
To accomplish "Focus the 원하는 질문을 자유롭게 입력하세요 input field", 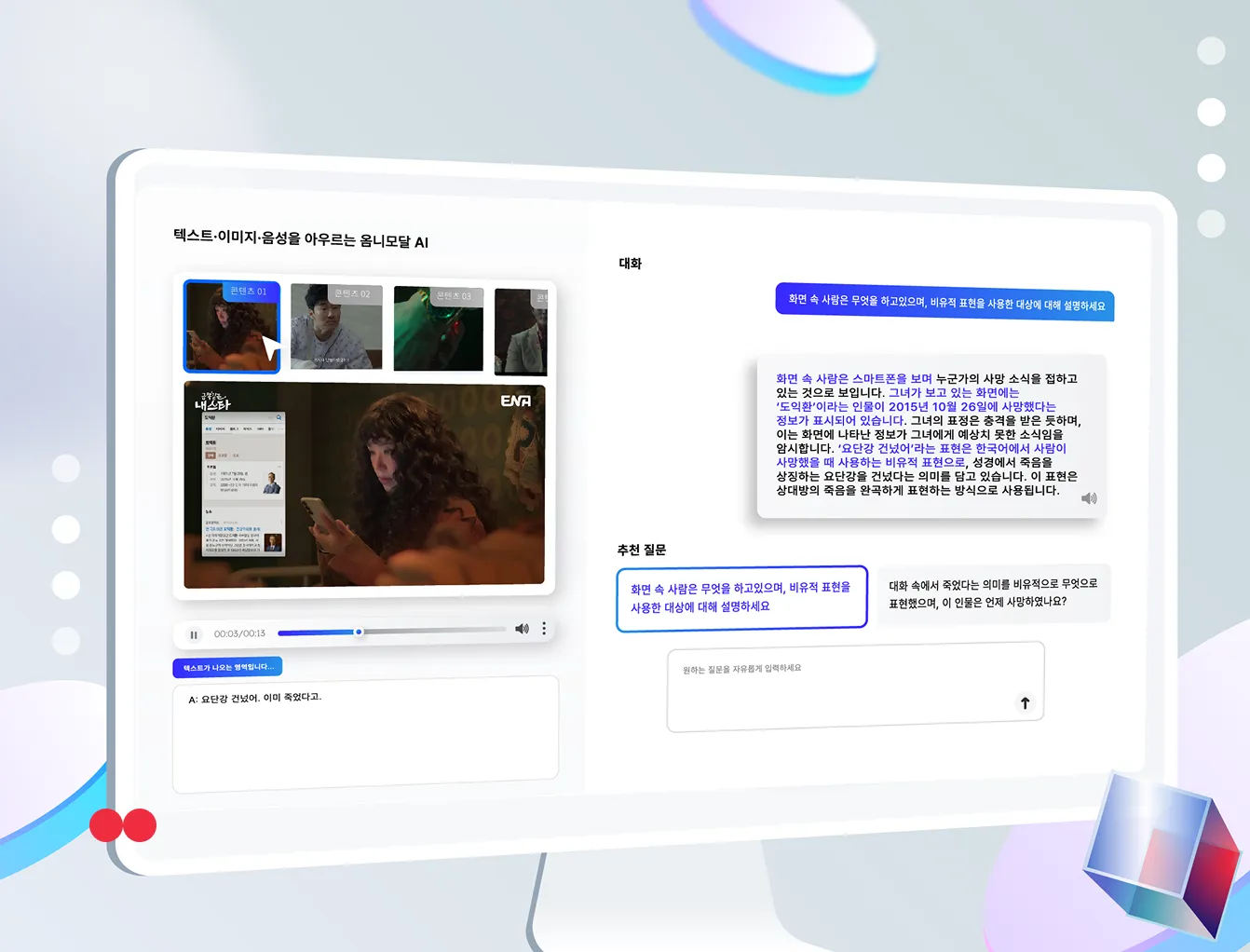I will click(x=855, y=687).
